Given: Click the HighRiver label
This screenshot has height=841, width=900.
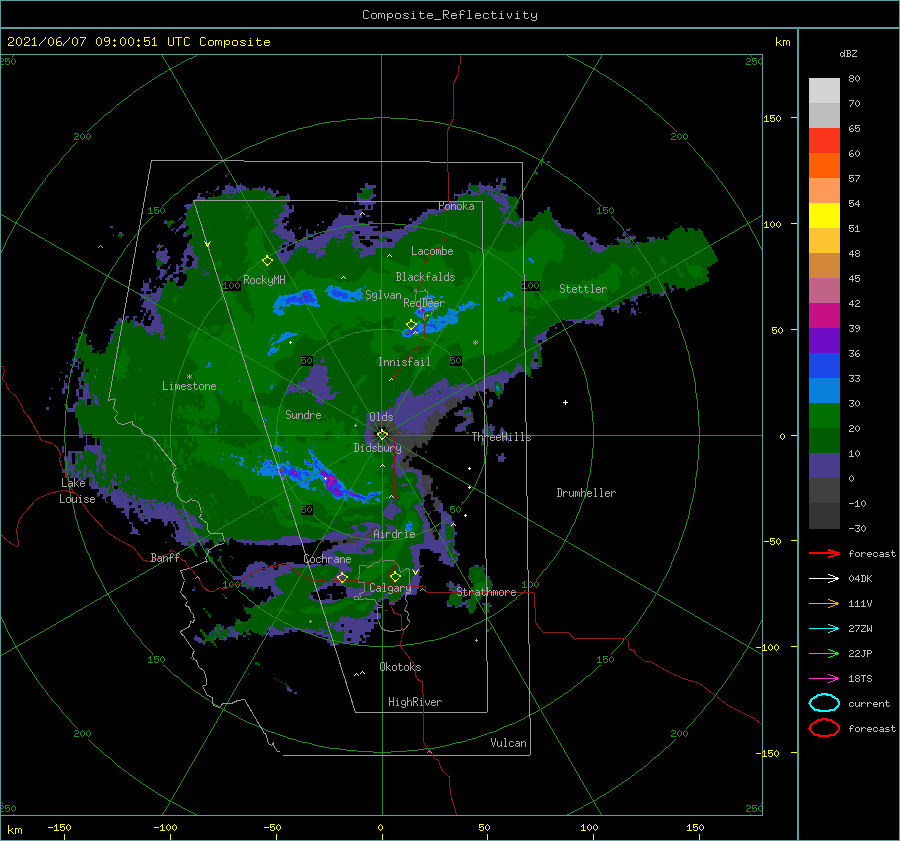Looking at the screenshot, I should tap(415, 702).
